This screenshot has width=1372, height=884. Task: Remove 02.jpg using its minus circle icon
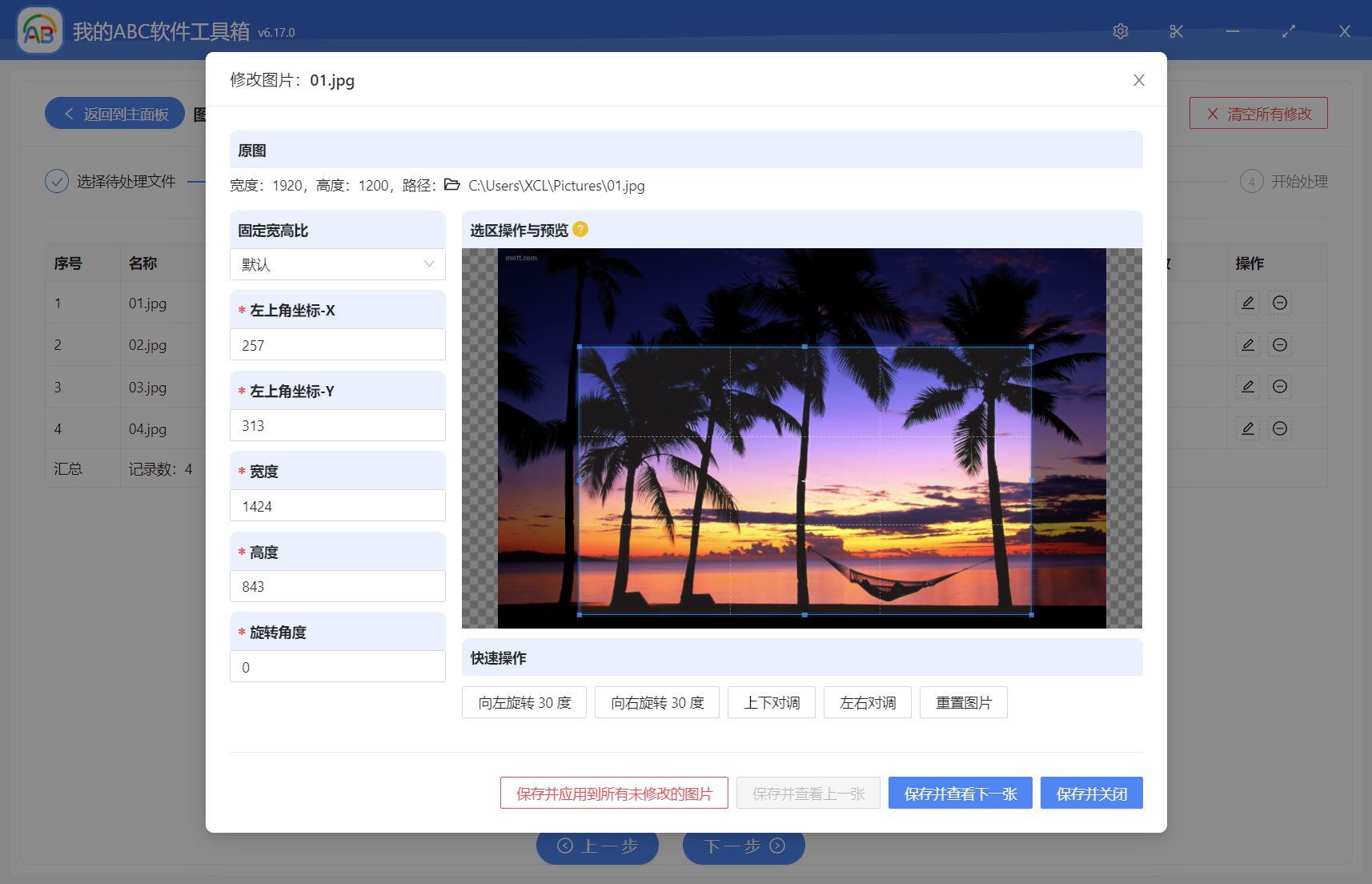(x=1279, y=344)
